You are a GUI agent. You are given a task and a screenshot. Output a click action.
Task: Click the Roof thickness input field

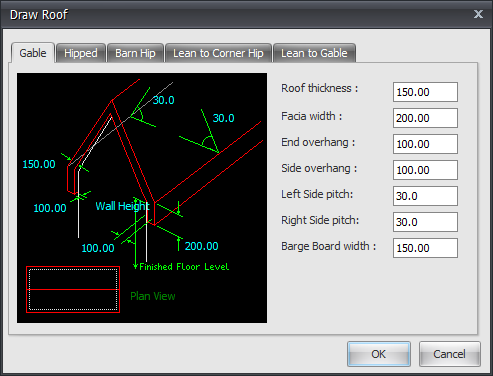[425, 92]
